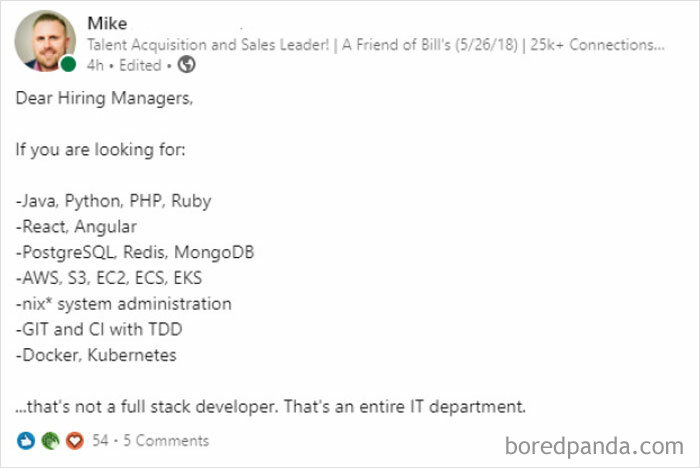Open the author name Mike
The width and height of the screenshot is (700, 468).
(x=107, y=23)
